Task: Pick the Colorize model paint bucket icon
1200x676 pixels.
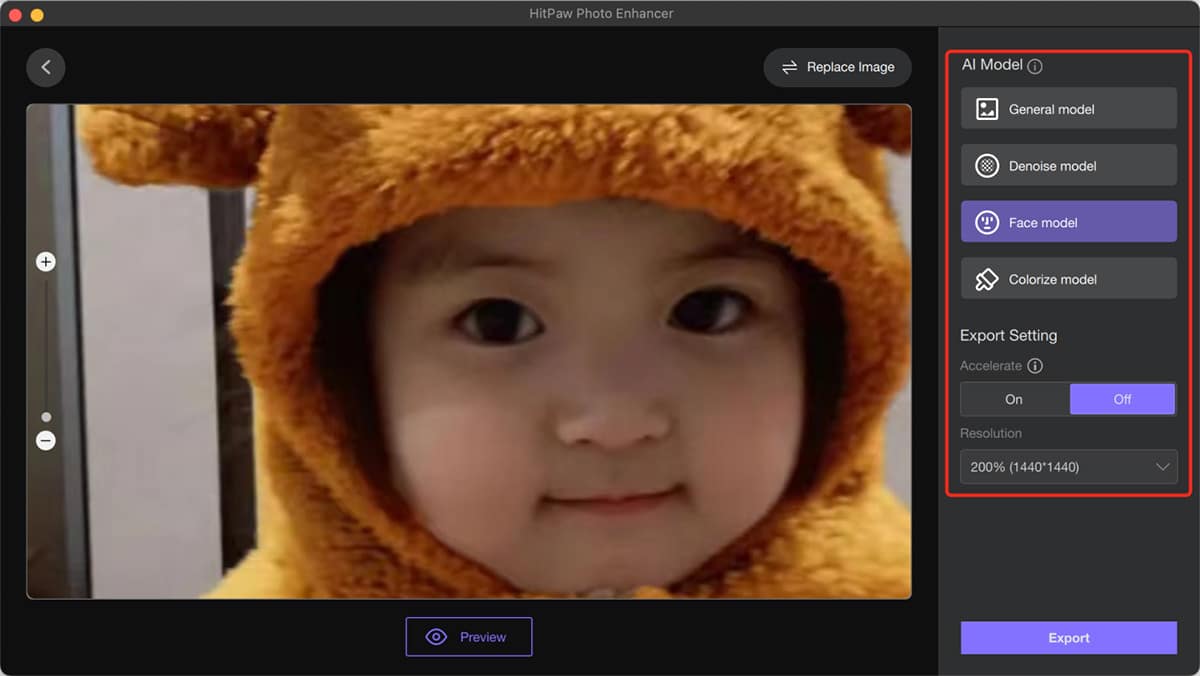Action: pyautogui.click(x=987, y=279)
